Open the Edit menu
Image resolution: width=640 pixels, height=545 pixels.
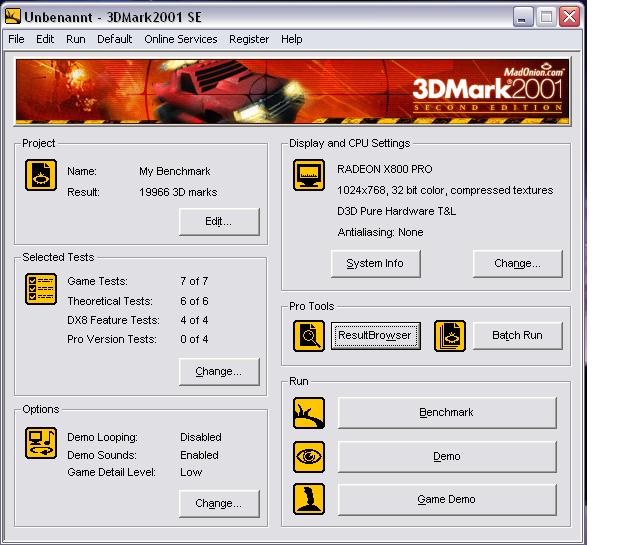click(45, 39)
